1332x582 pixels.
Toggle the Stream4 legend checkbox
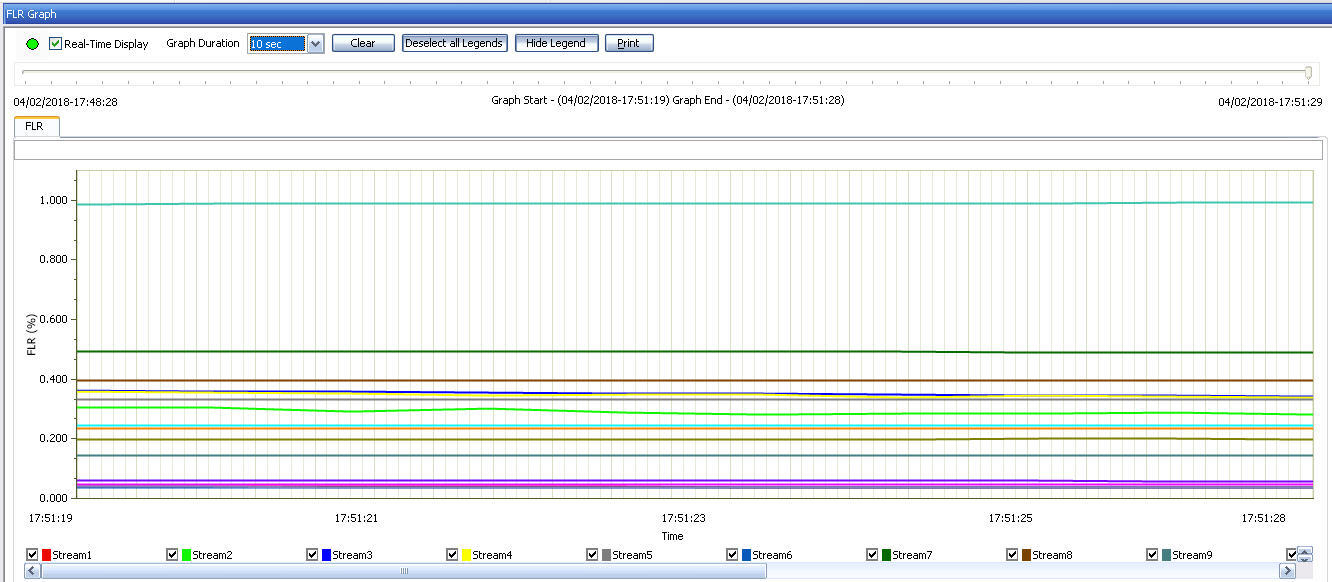[453, 555]
